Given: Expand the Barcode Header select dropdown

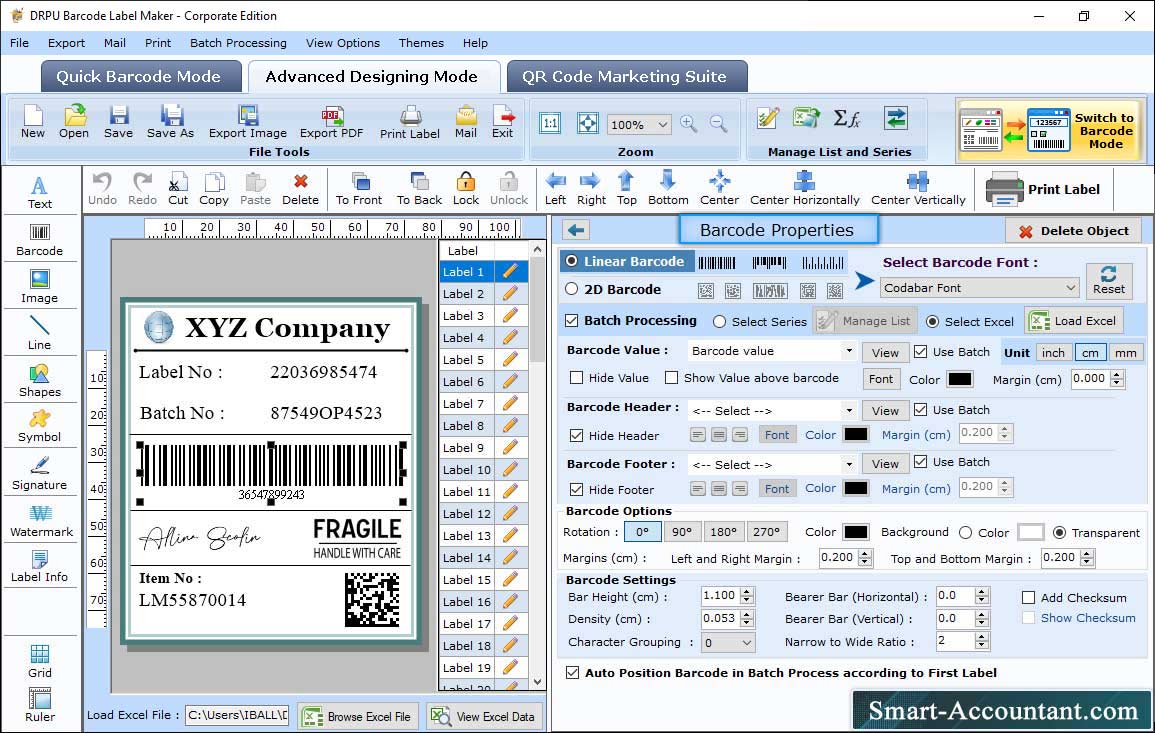Looking at the screenshot, I should click(x=849, y=410).
